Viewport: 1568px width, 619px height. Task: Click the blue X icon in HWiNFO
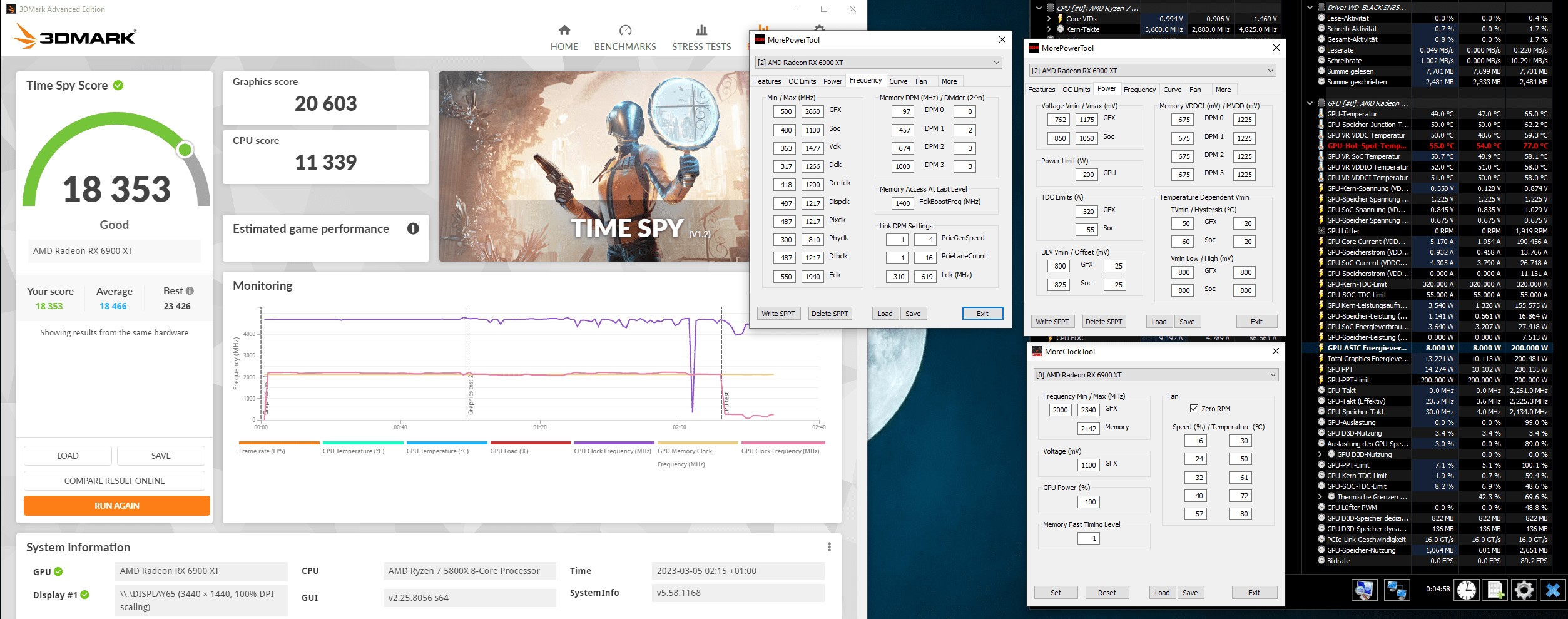pyautogui.click(x=1553, y=590)
